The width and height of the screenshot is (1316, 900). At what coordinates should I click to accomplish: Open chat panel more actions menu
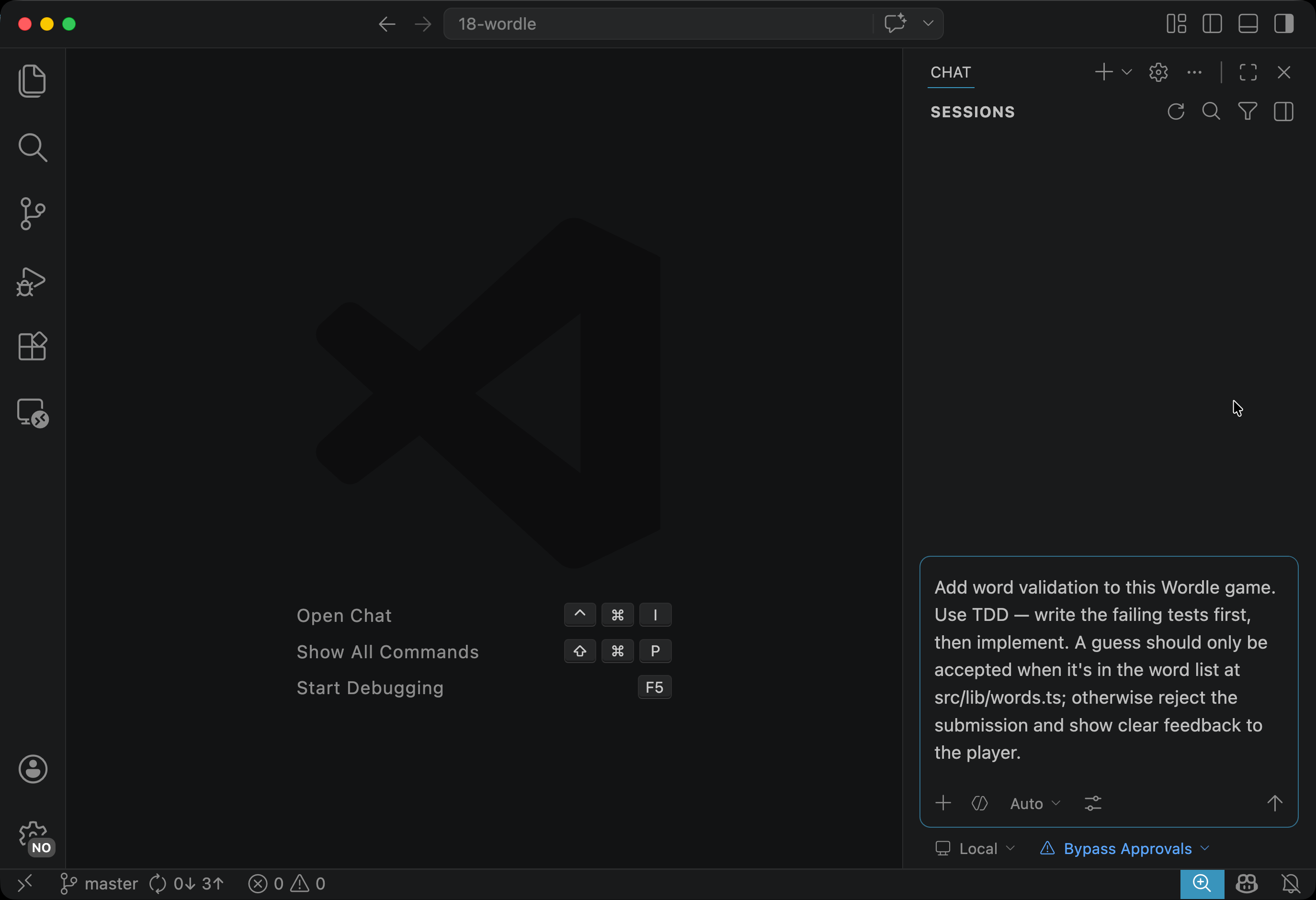tap(1194, 72)
